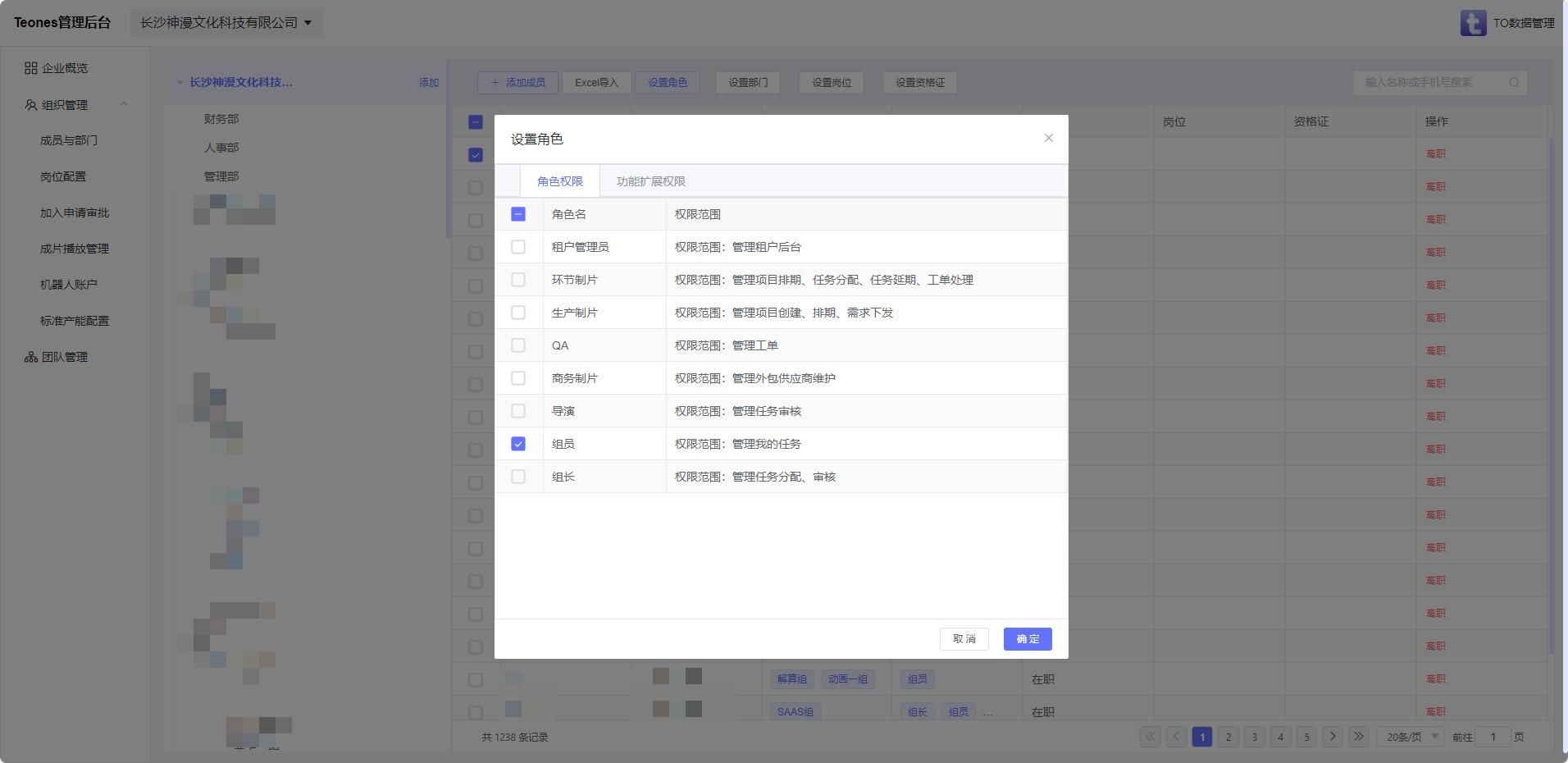Jump to last pages double-arrow icon
The width and height of the screenshot is (1568, 763).
coord(1358,737)
